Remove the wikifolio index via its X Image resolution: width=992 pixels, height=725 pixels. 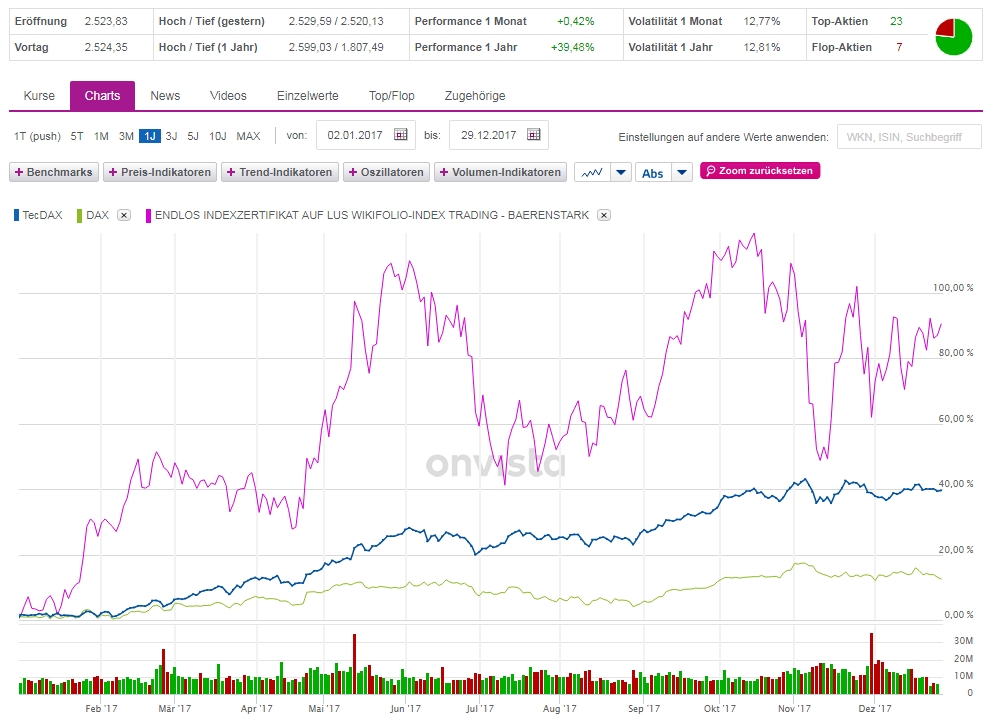pos(603,214)
